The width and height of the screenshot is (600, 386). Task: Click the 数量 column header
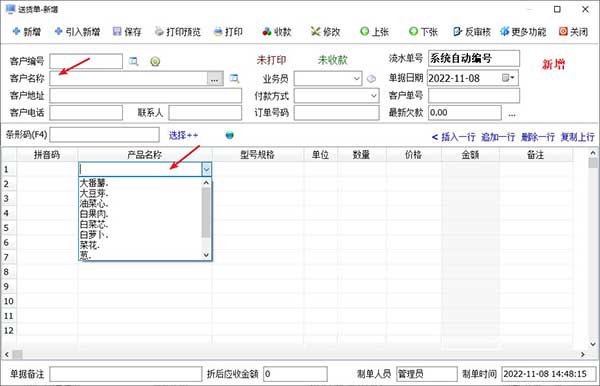coord(362,155)
